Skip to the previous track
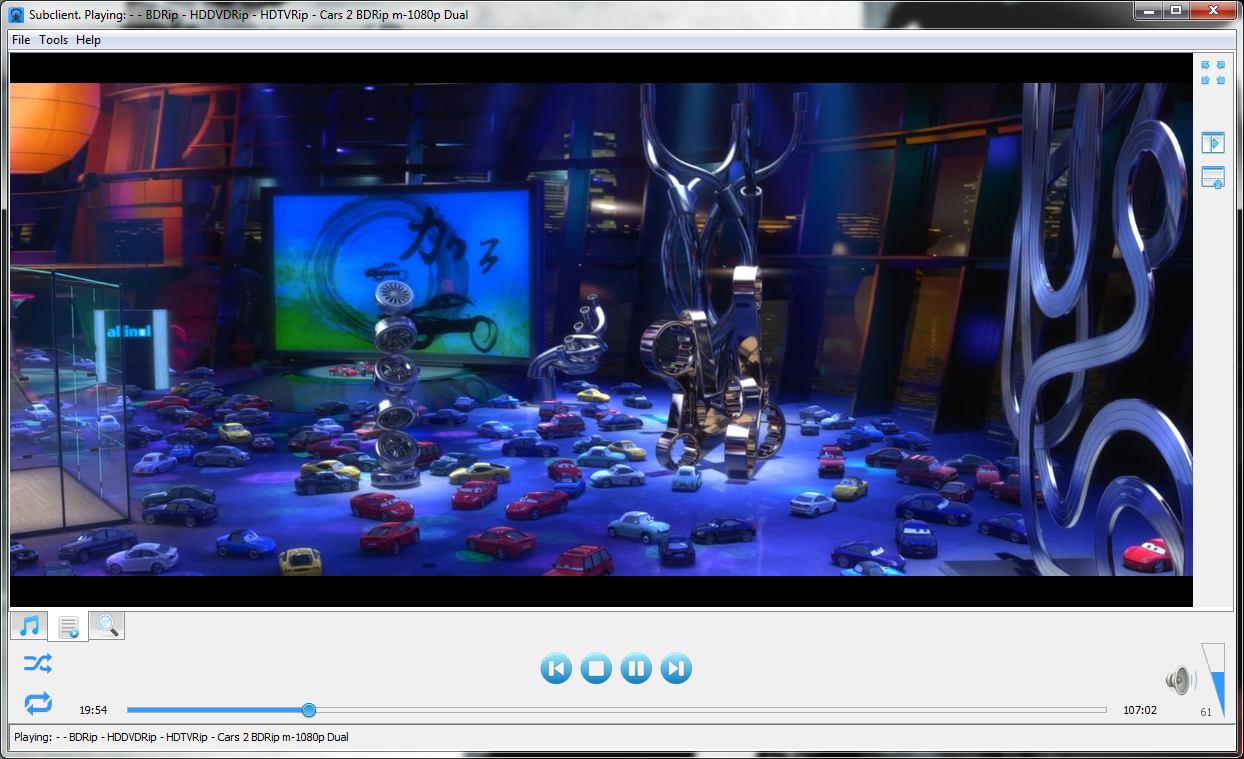Image resolution: width=1244 pixels, height=759 pixels. (x=556, y=668)
